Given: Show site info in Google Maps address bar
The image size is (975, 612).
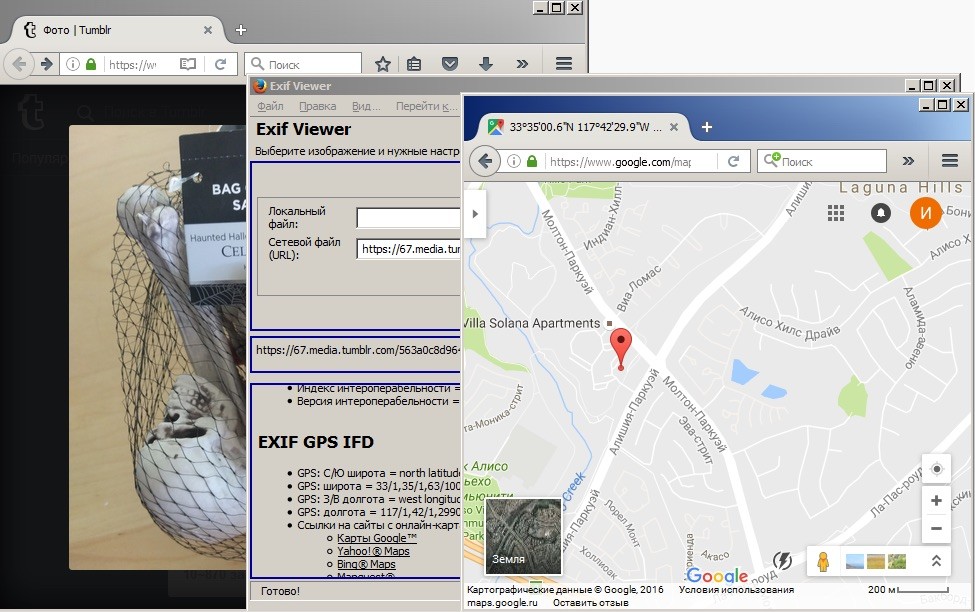Looking at the screenshot, I should click(x=514, y=162).
